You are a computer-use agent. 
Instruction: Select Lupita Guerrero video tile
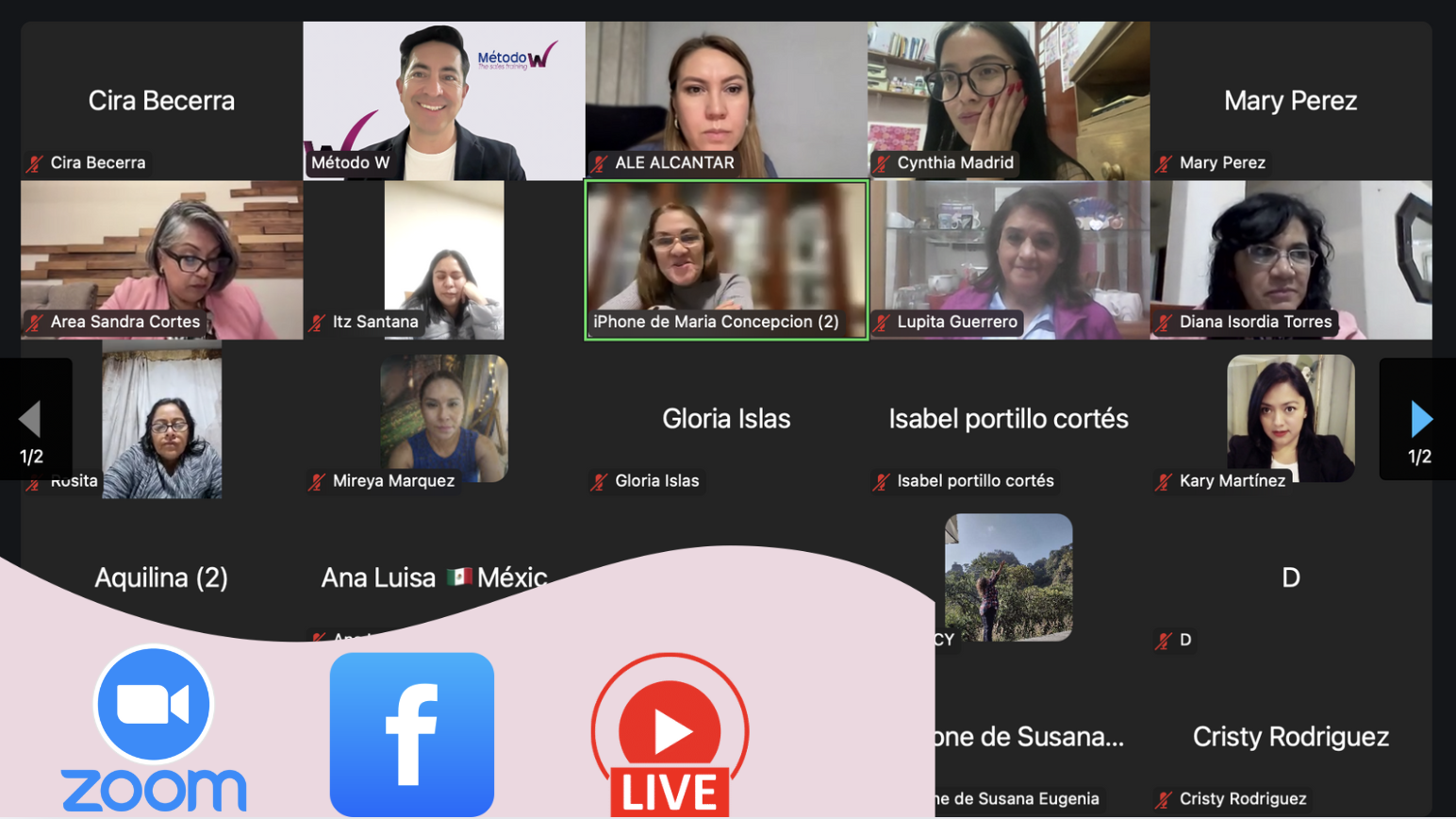point(1009,259)
